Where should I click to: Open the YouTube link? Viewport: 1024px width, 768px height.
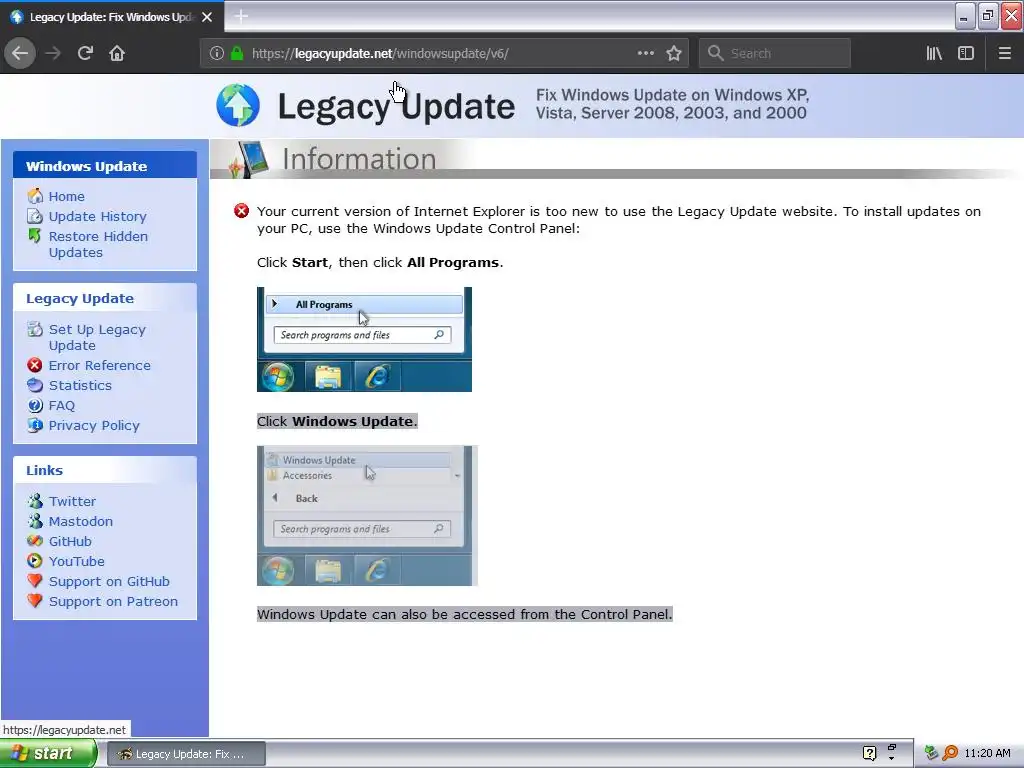point(76,562)
